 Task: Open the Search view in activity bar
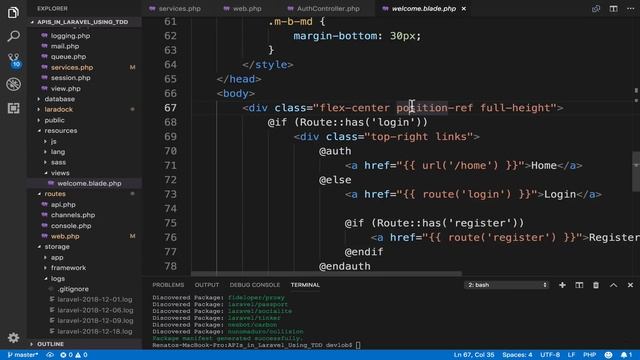tap(13, 36)
